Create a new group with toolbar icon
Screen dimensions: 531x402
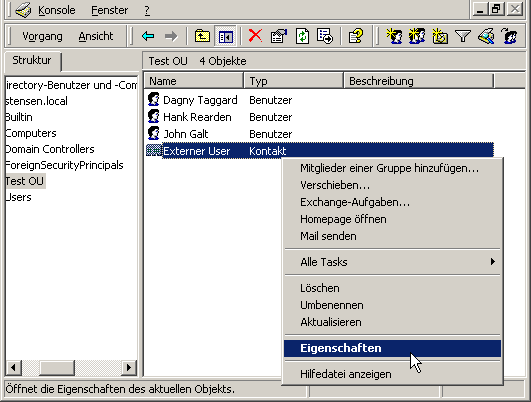[417, 36]
